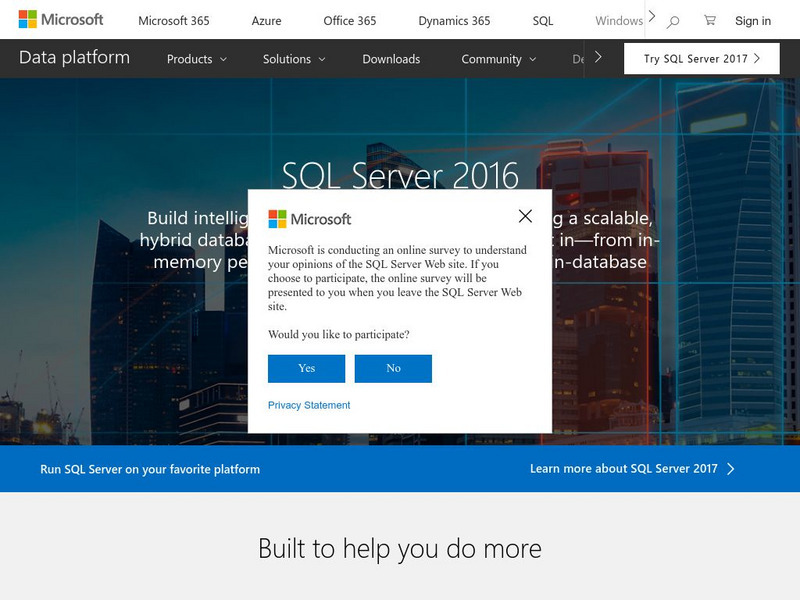The height and width of the screenshot is (600, 800).
Task: Click Data platform title
Action: point(74,58)
